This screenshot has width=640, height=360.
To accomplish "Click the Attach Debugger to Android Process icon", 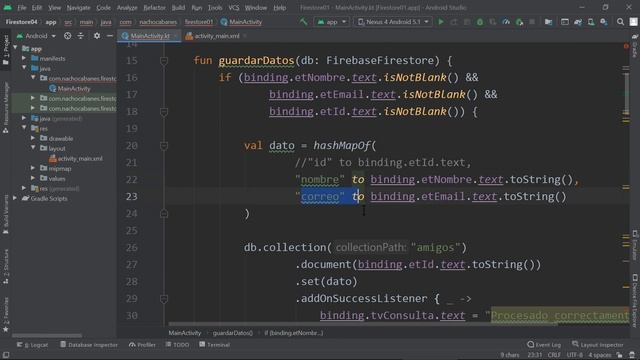I will (519, 22).
